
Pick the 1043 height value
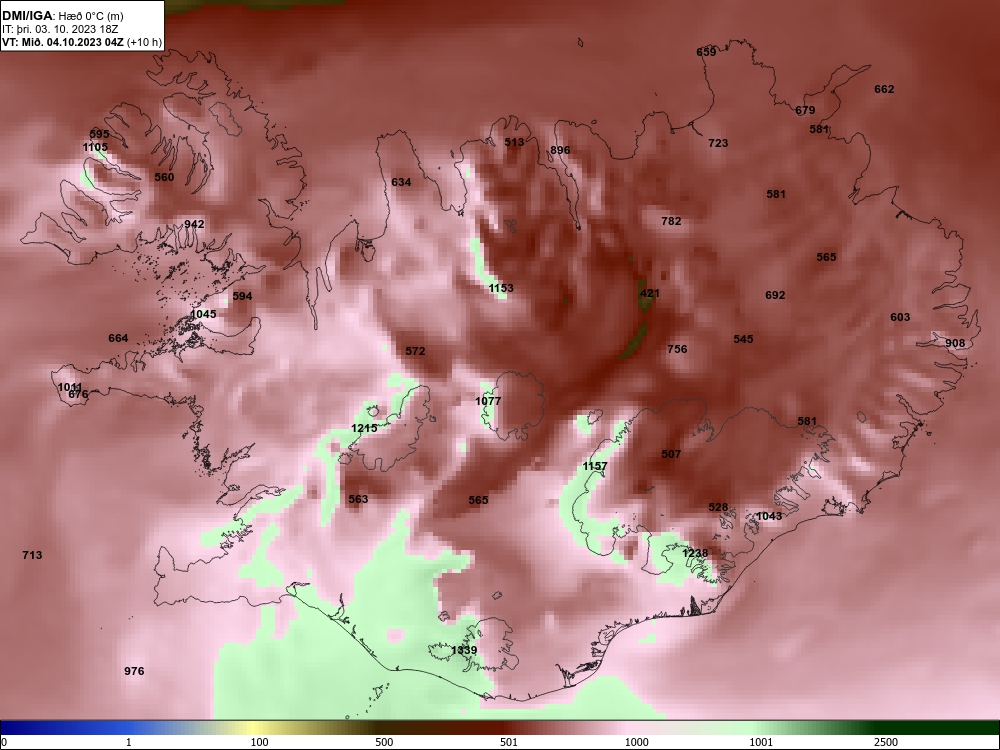click(x=768, y=517)
